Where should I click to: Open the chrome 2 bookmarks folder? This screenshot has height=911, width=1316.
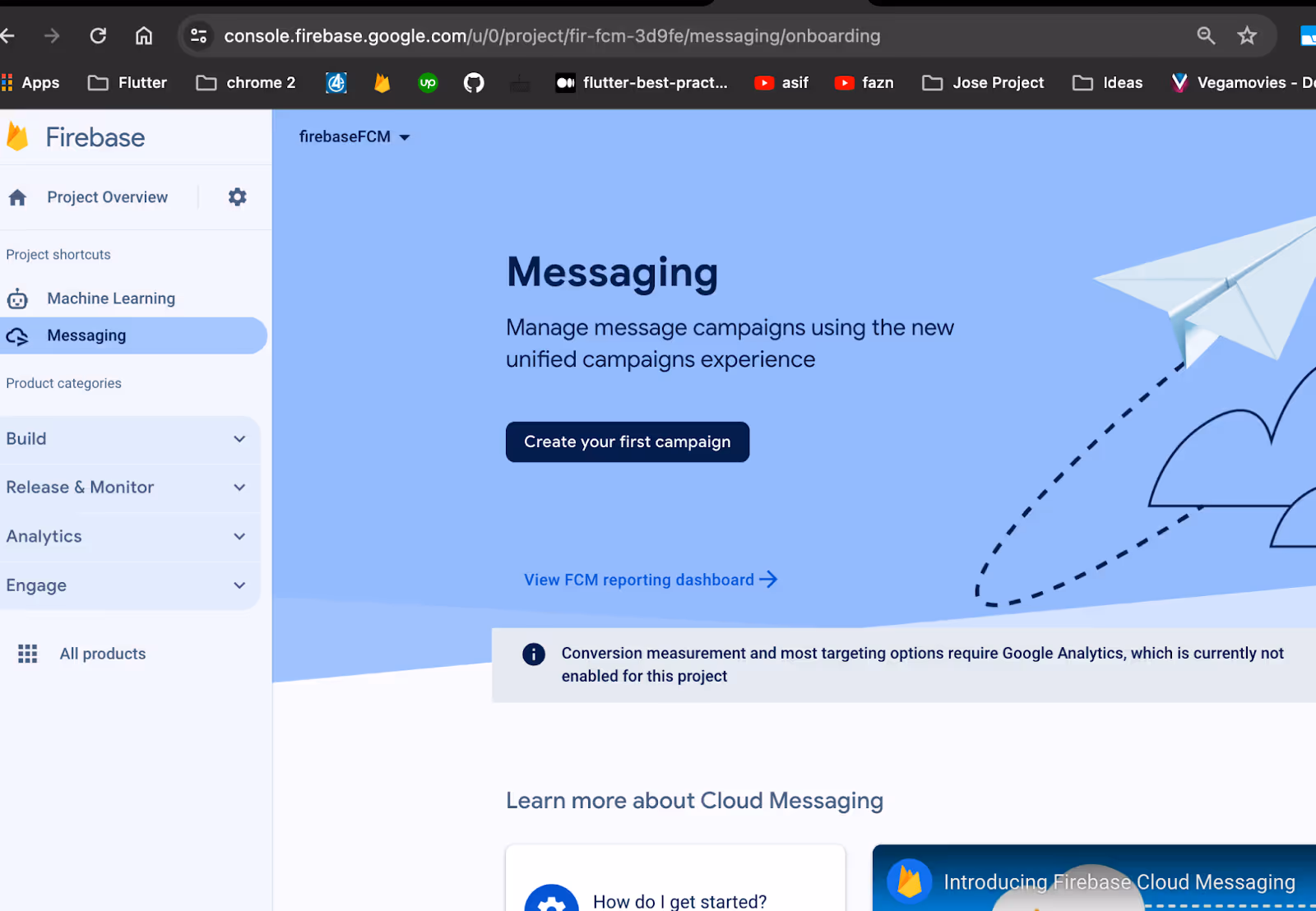pos(246,82)
